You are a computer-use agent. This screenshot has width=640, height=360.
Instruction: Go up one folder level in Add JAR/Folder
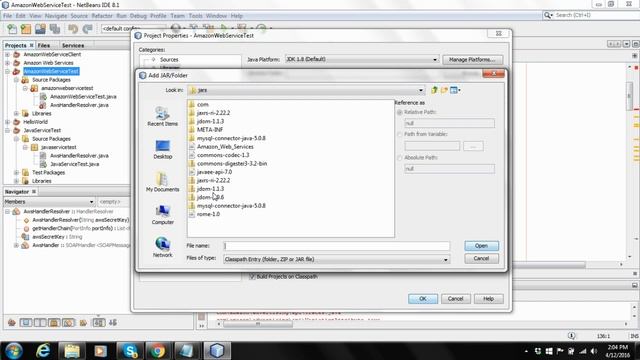(434, 90)
